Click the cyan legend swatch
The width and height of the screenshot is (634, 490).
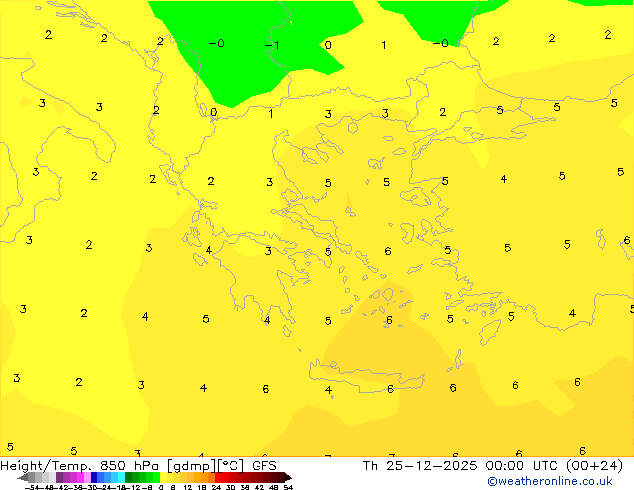pos(121,477)
